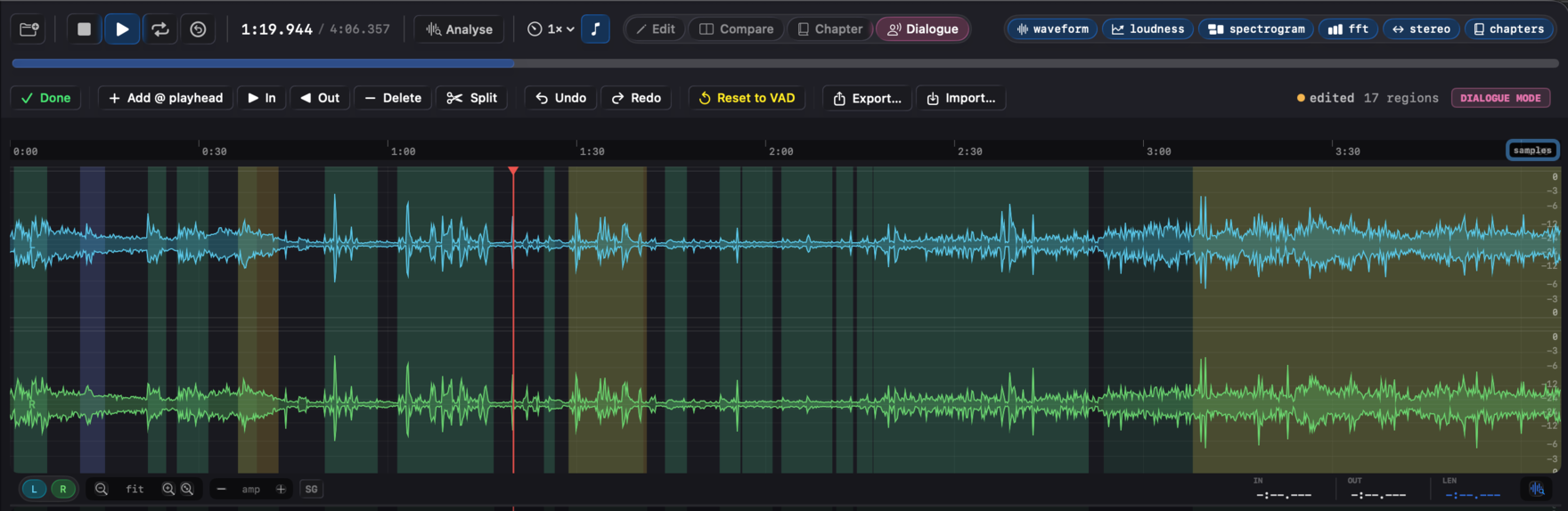The width and height of the screenshot is (1568, 511).
Task: Switch to Edit mode tab
Action: 655,29
